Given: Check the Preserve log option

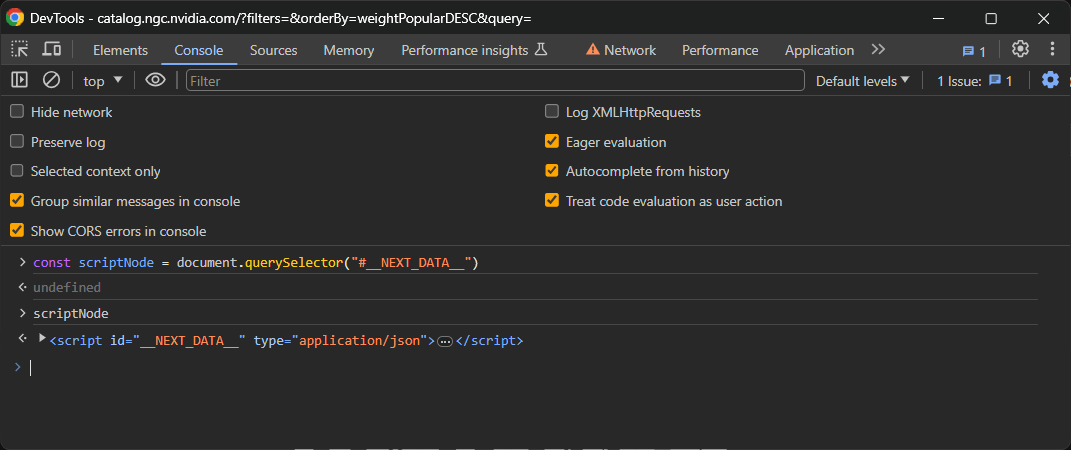Looking at the screenshot, I should click(x=17, y=142).
